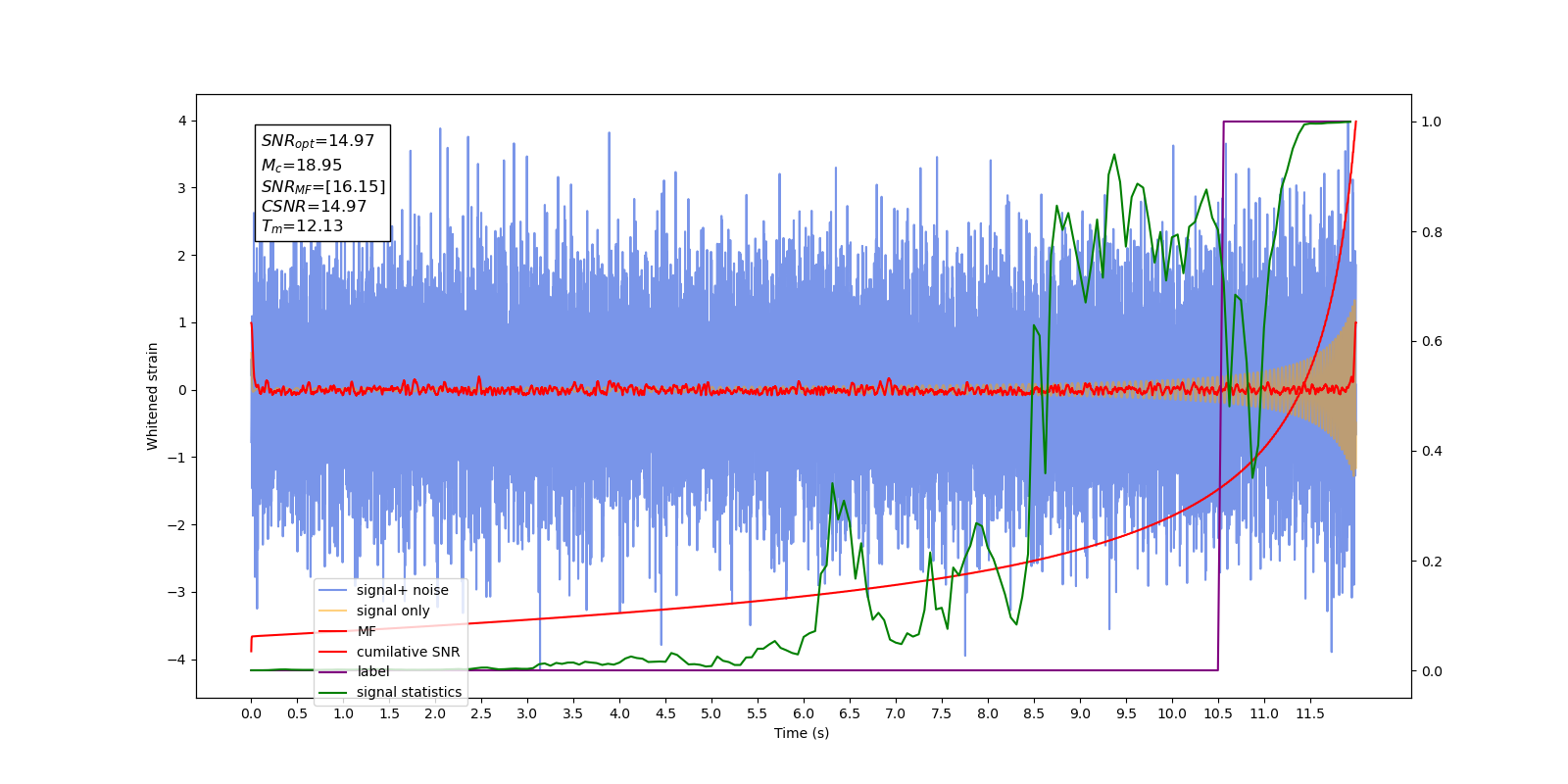Click the 1.5 tick on the time axis

pyautogui.click(x=389, y=713)
